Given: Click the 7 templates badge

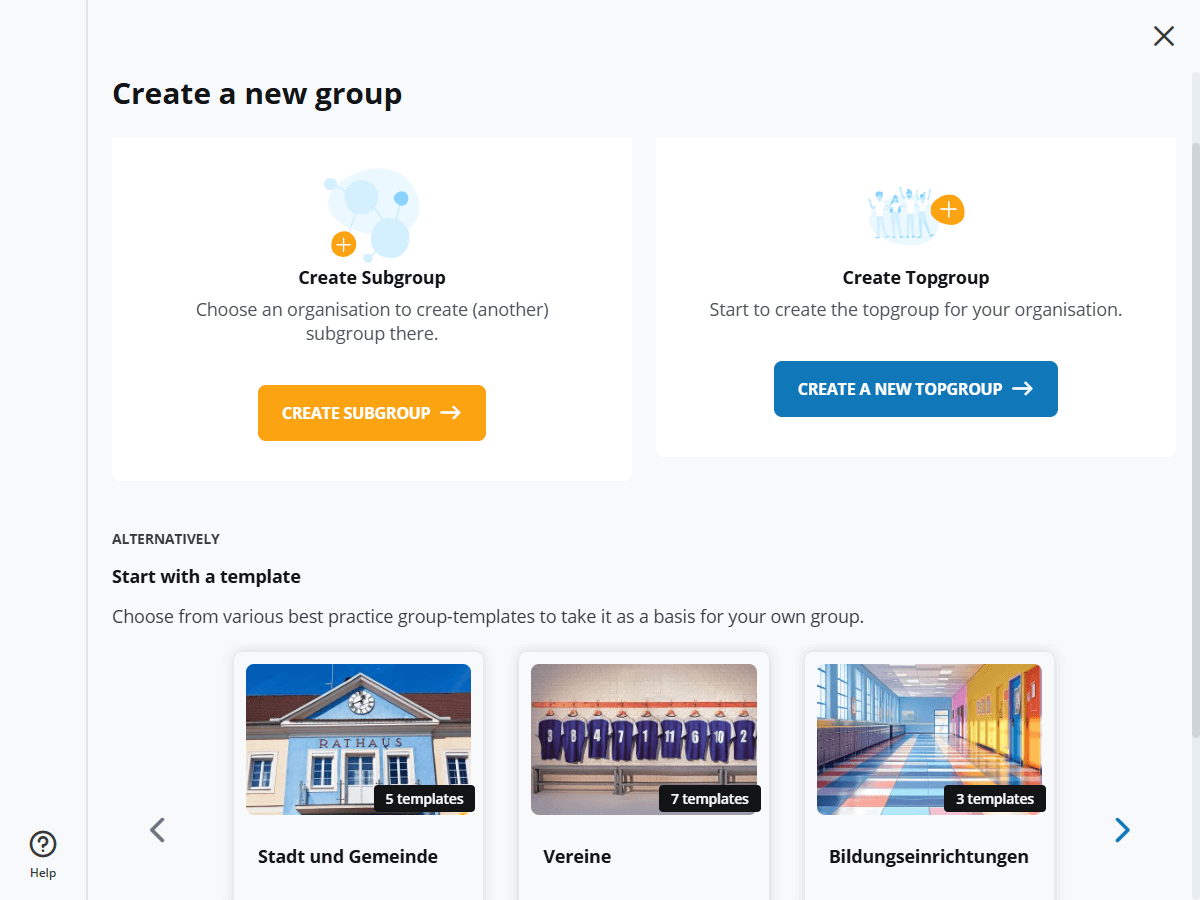Looking at the screenshot, I should 709,799.
